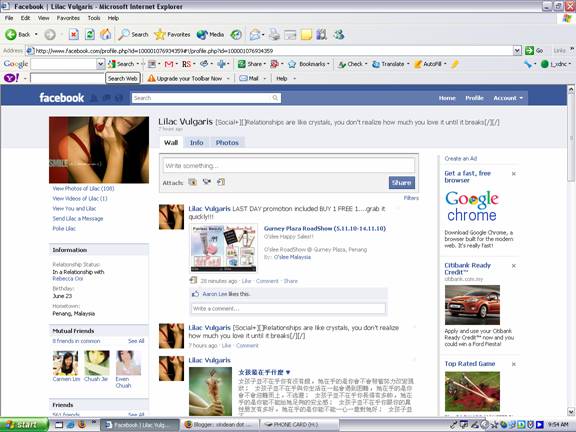Open Yahoo toolbar Mail icon

pos(249,78)
